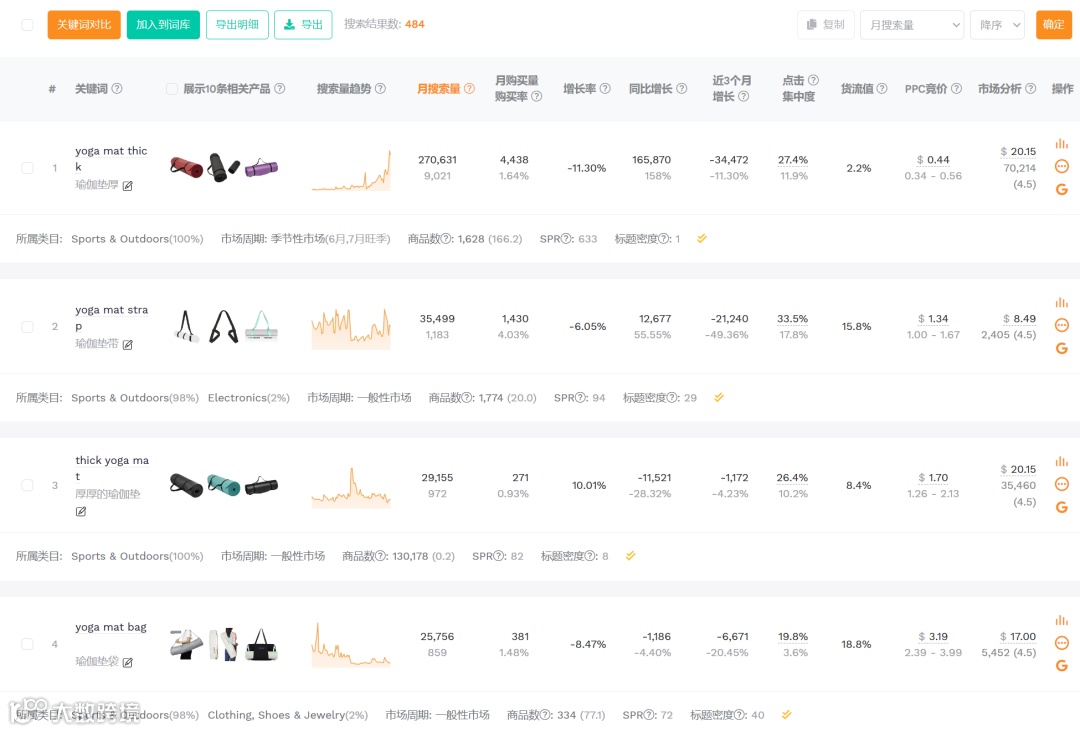
Task: Check the checkbox on the yoga mat strap row
Action: pyautogui.click(x=27, y=326)
